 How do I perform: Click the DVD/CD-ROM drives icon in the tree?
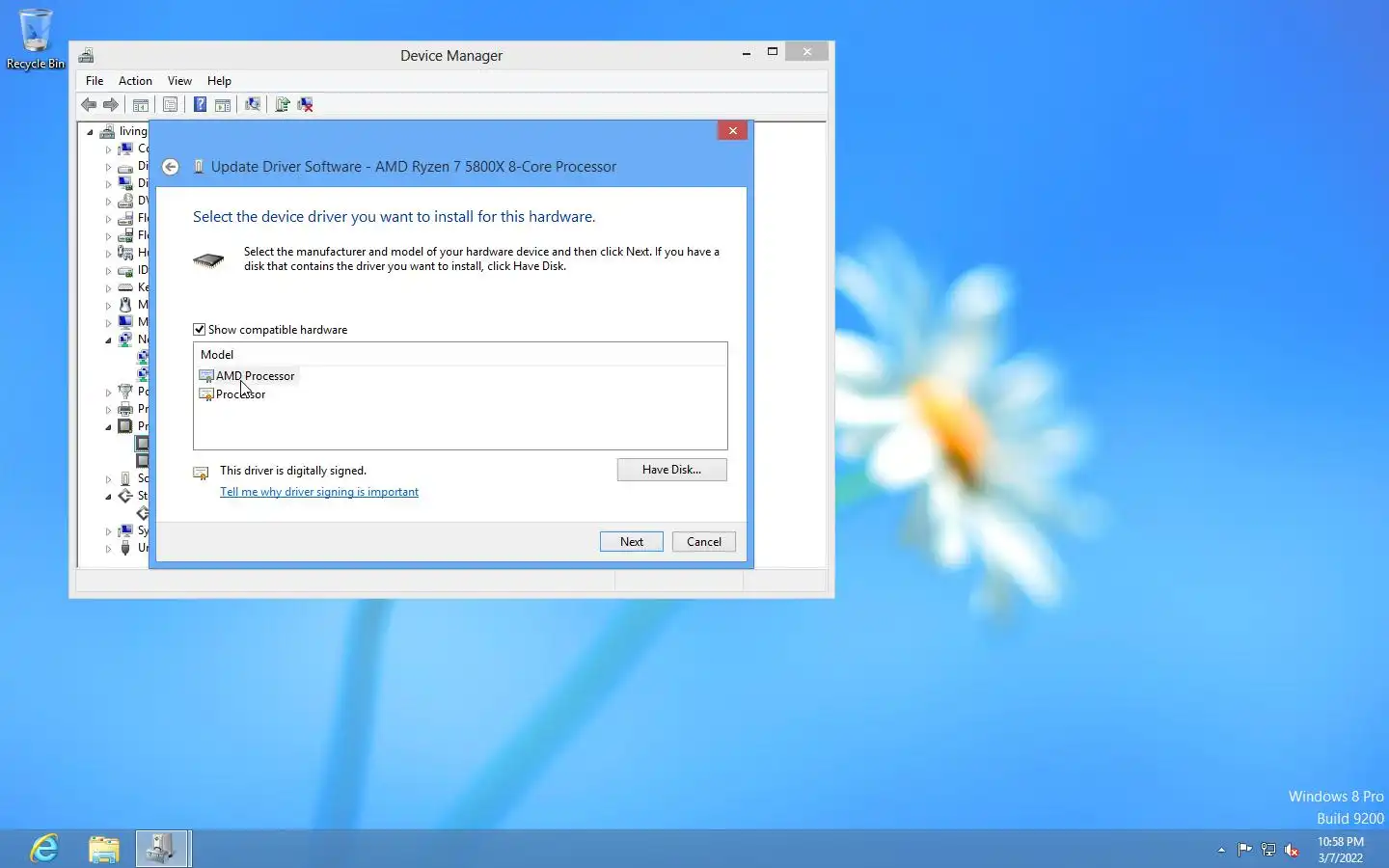point(125,201)
